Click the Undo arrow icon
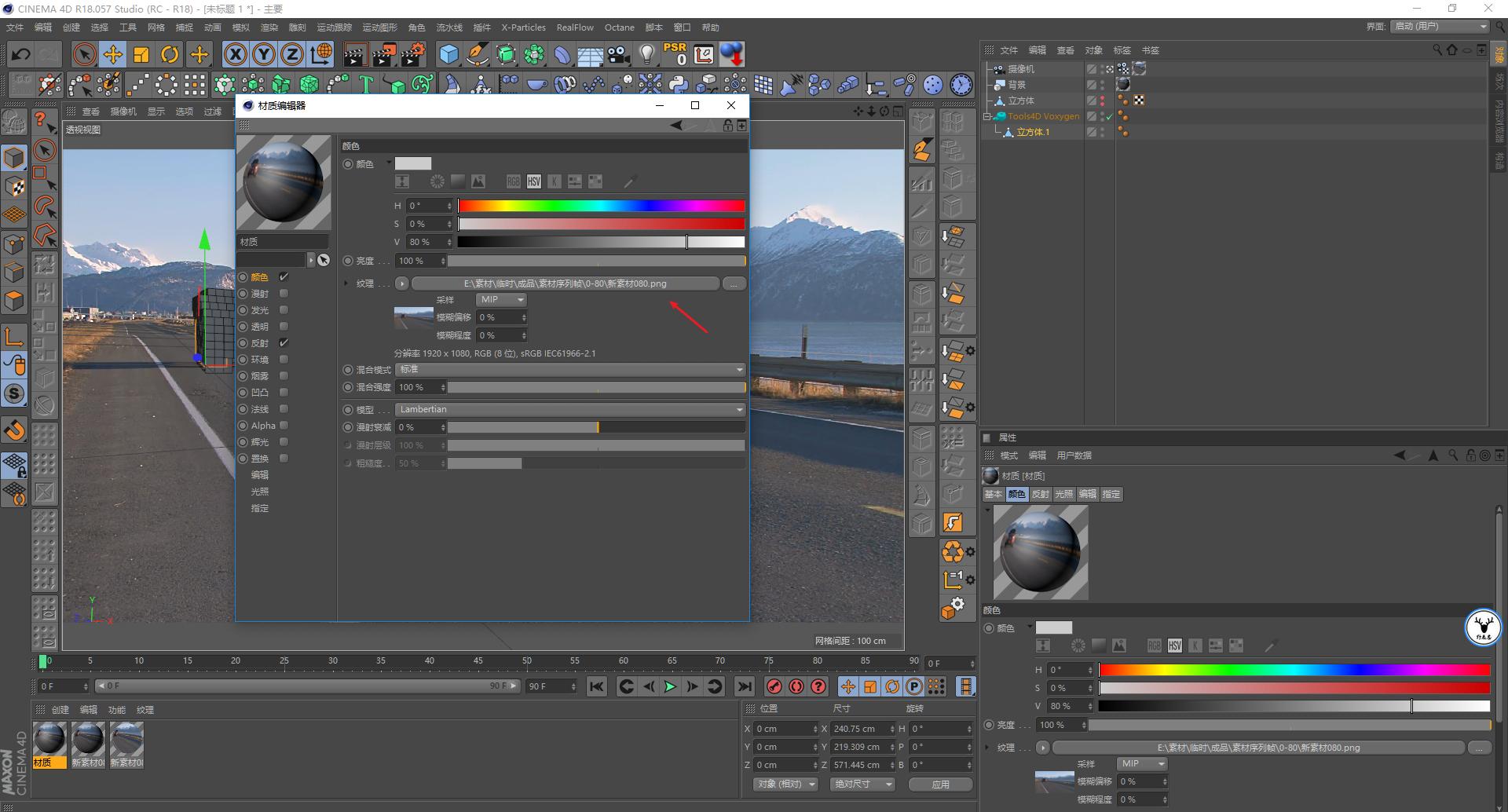Viewport: 1508px width, 812px height. 21,54
